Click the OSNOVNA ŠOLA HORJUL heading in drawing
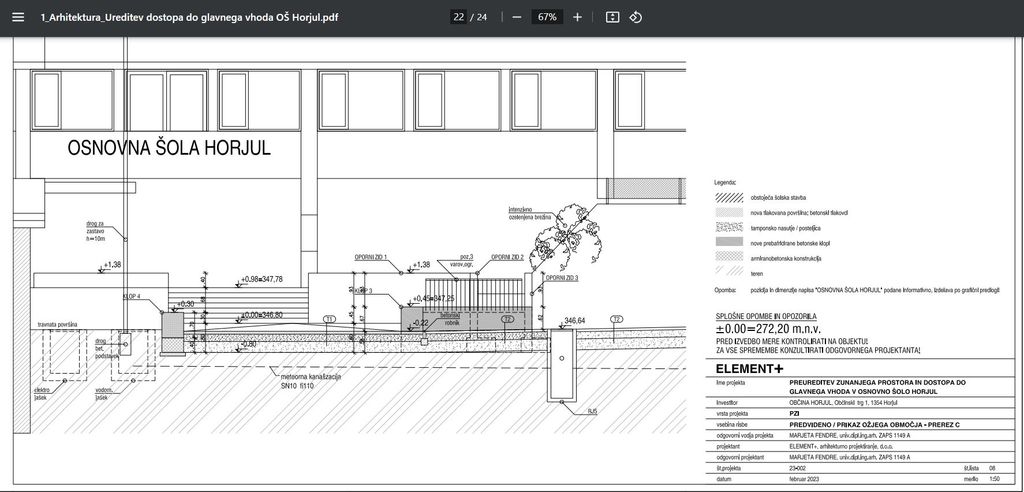Viewport: 1024px width, 492px height. point(169,148)
